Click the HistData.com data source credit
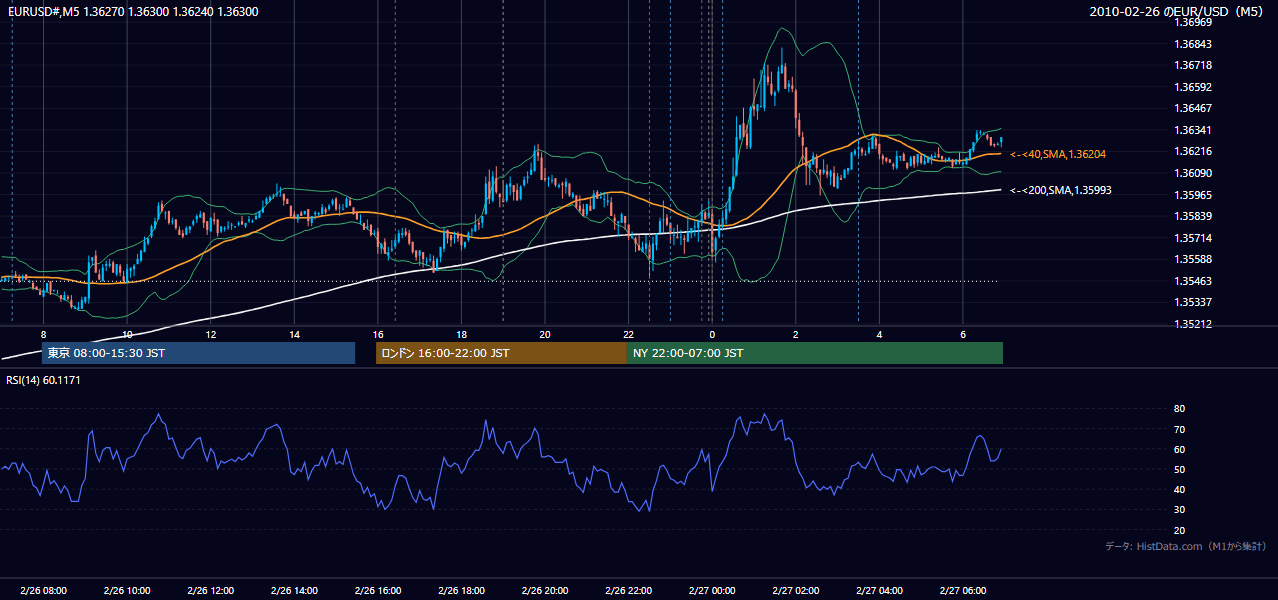Viewport: 1278px width, 600px height. click(x=1185, y=546)
